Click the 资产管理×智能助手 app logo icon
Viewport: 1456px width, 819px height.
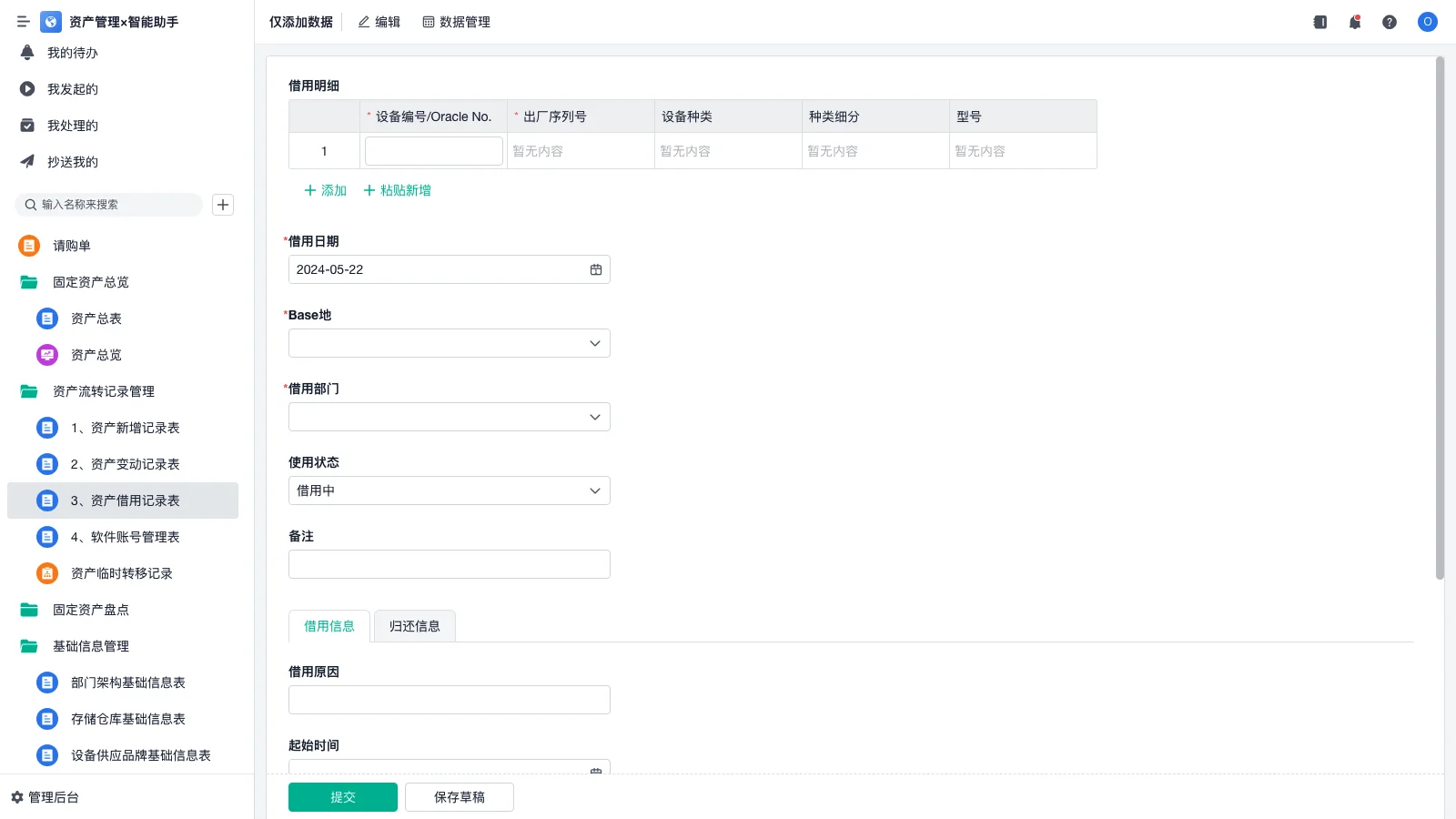pos(51,22)
